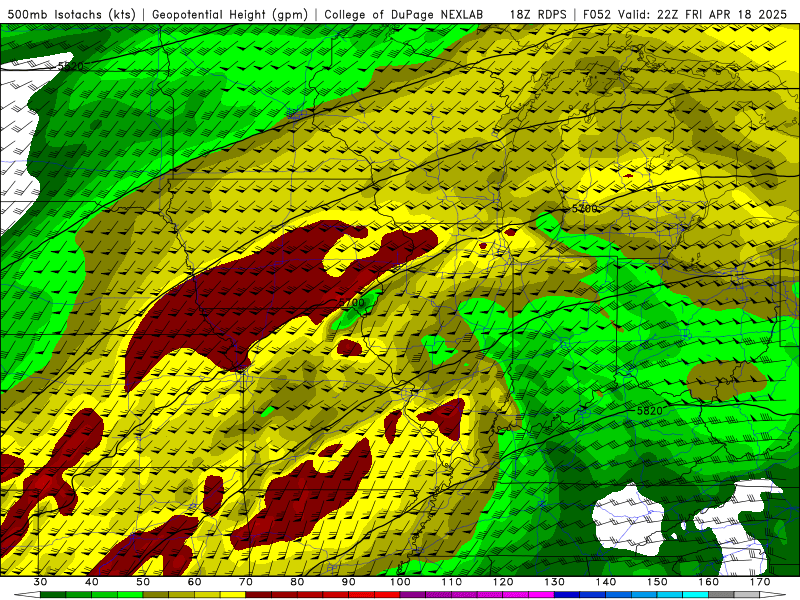Click the dark green legend swatch at 30
The image size is (800, 600).
(x=53, y=595)
